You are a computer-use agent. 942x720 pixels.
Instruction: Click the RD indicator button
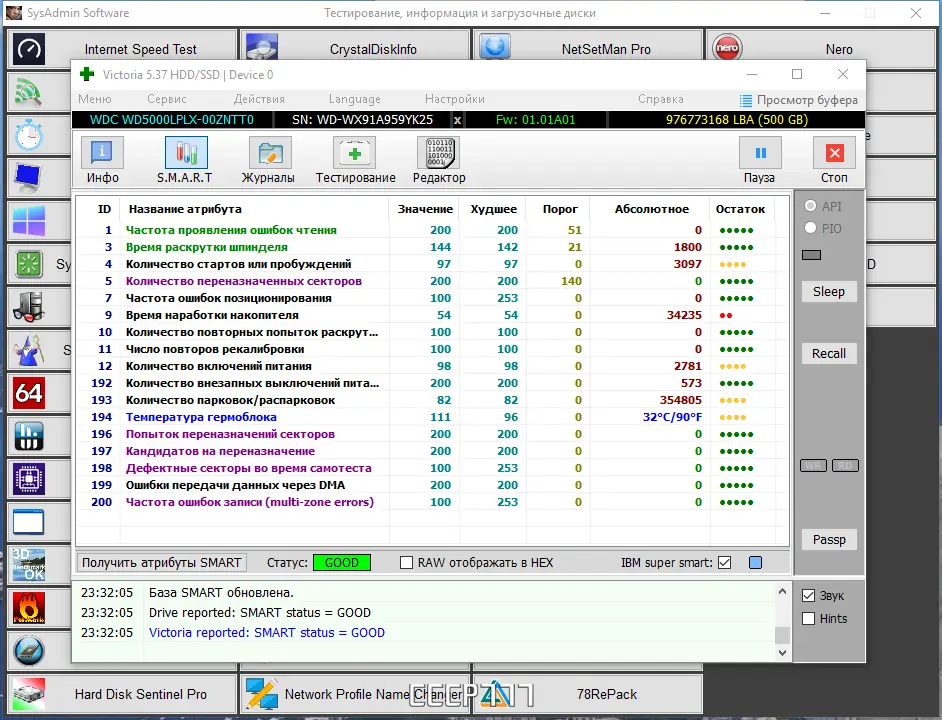coord(845,466)
